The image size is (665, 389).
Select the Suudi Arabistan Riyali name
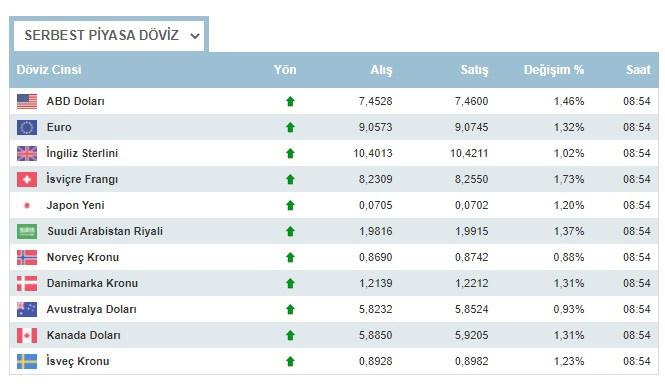tap(105, 231)
